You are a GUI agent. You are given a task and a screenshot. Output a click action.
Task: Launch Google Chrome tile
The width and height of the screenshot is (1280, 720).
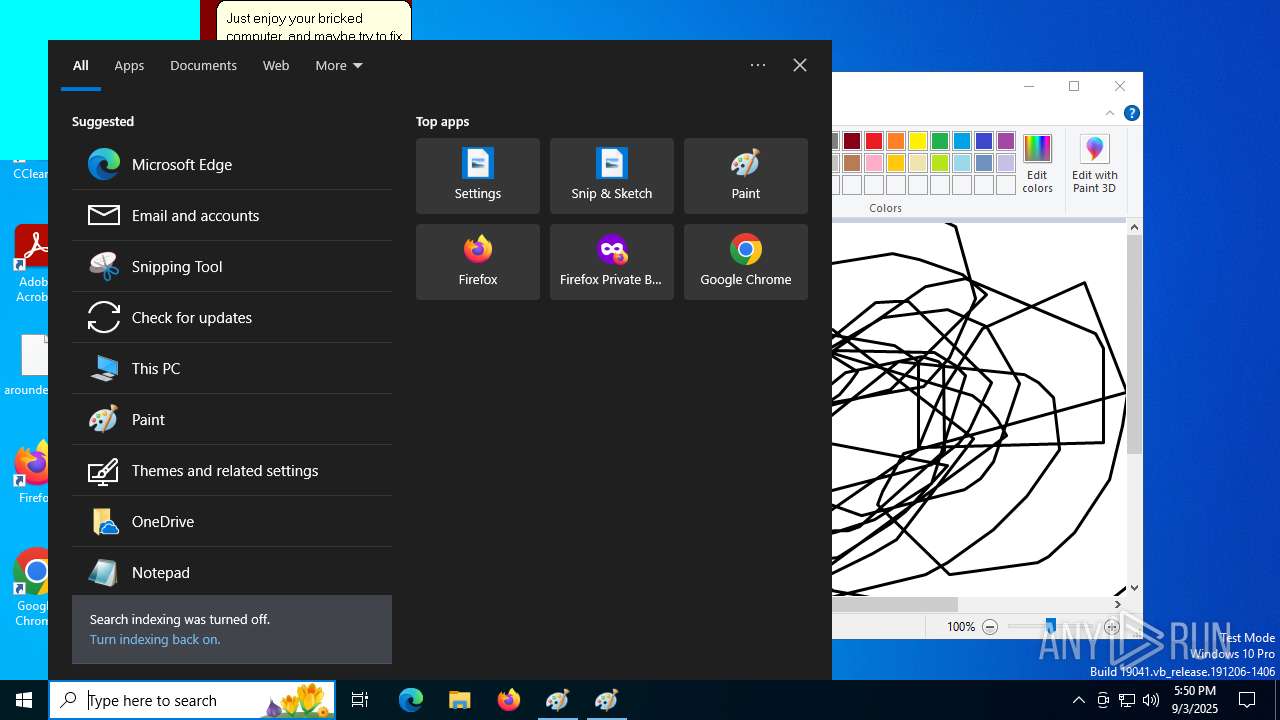[746, 262]
